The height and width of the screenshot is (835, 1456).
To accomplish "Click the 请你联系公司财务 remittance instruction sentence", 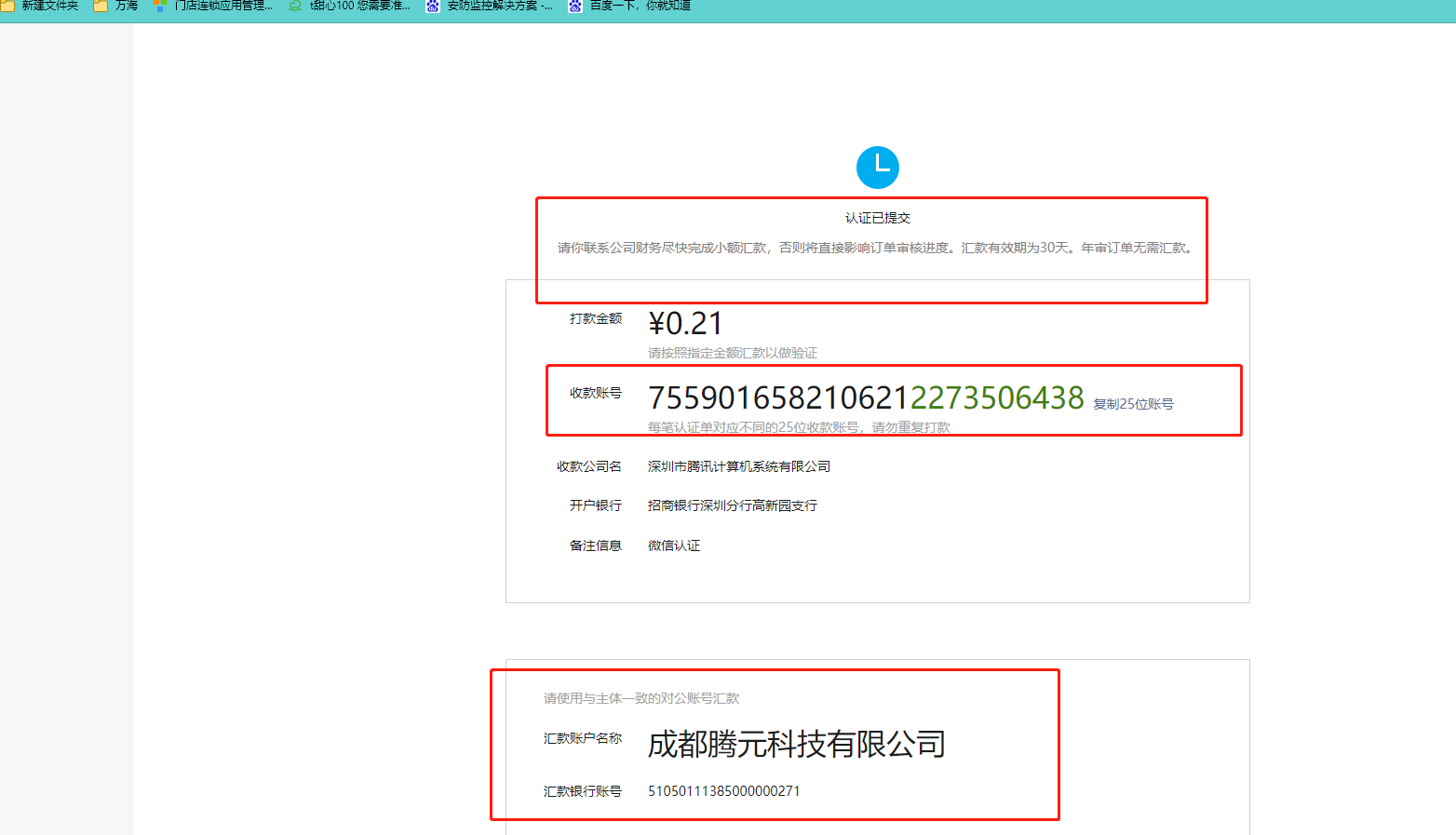I will point(876,248).
